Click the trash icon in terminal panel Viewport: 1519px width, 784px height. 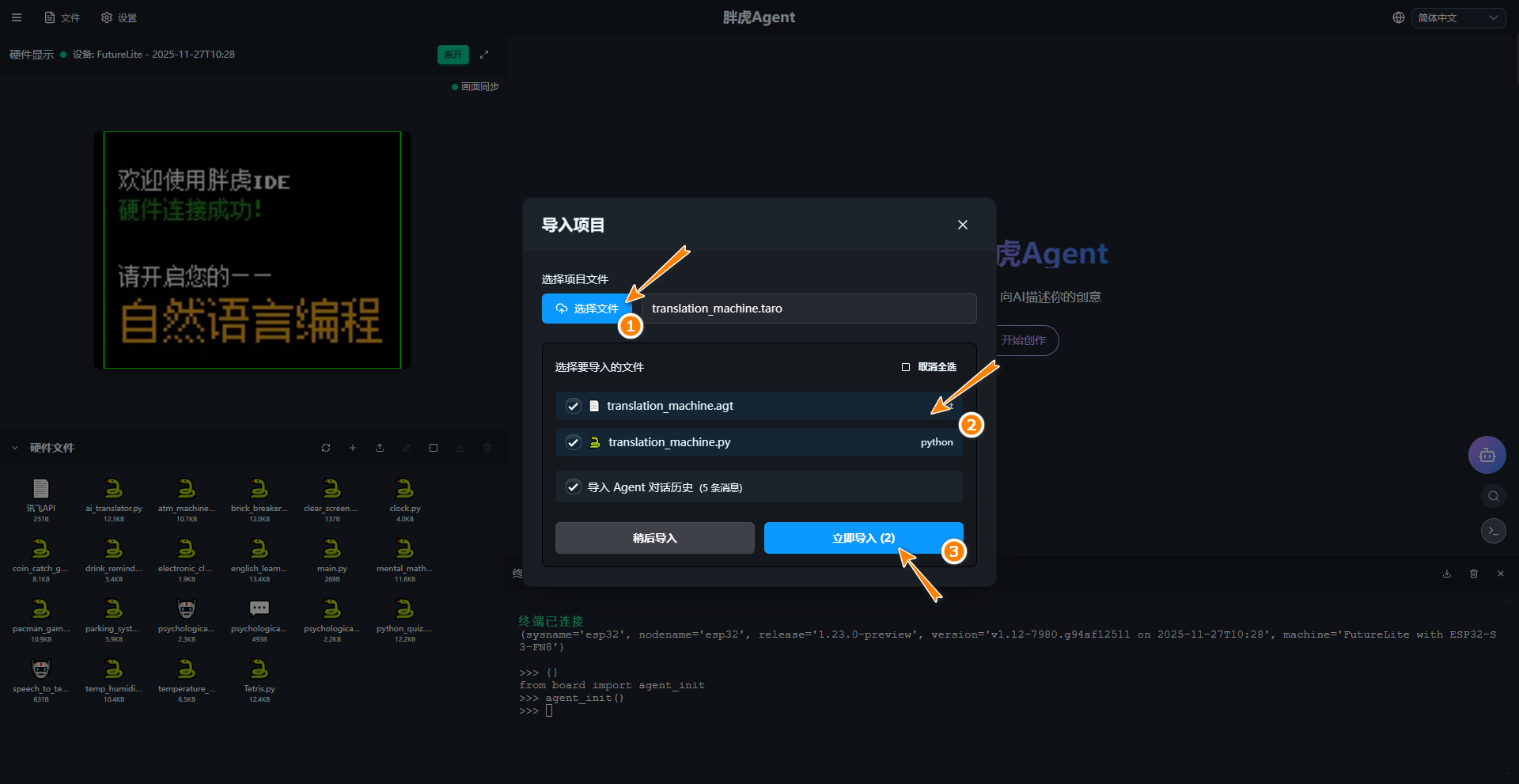point(1474,574)
